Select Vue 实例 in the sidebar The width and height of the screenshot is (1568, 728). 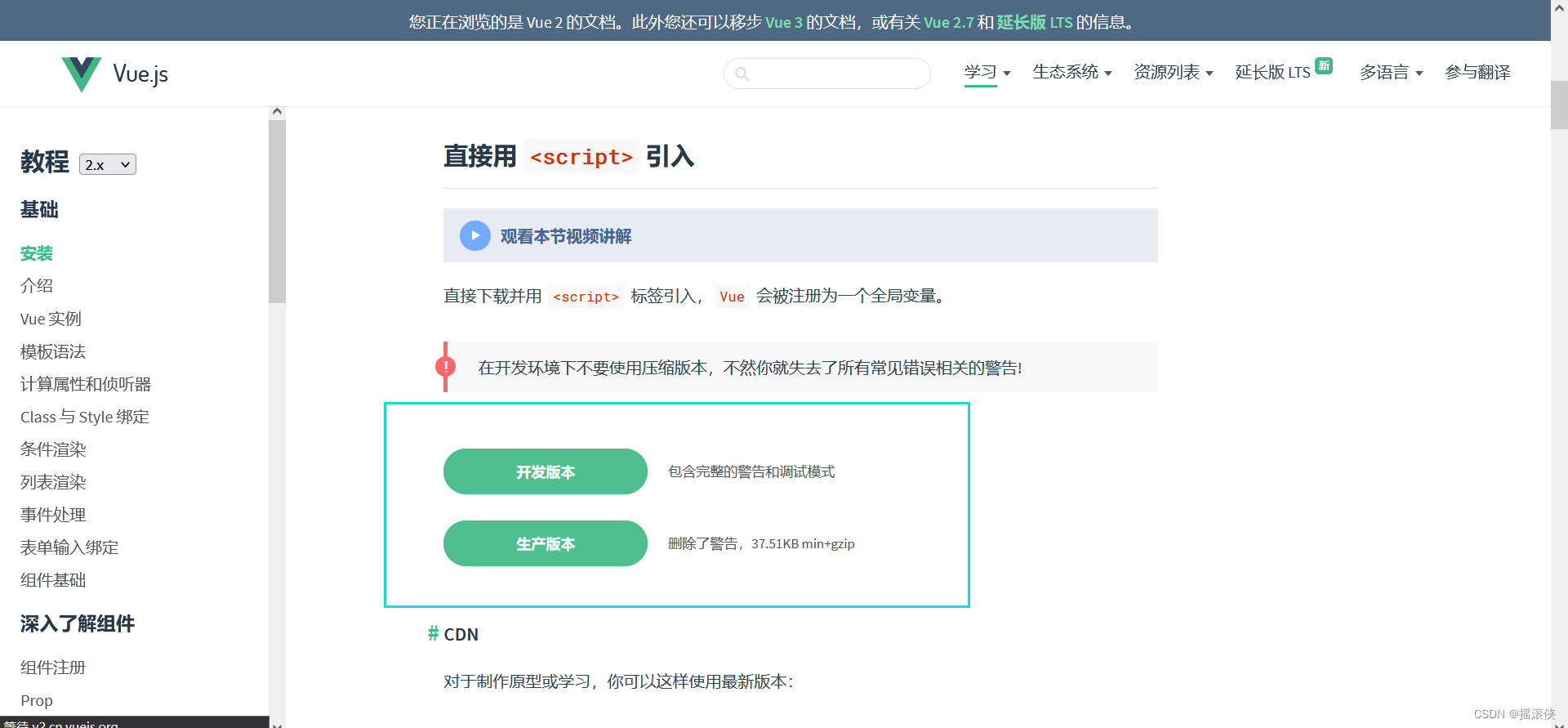click(51, 319)
